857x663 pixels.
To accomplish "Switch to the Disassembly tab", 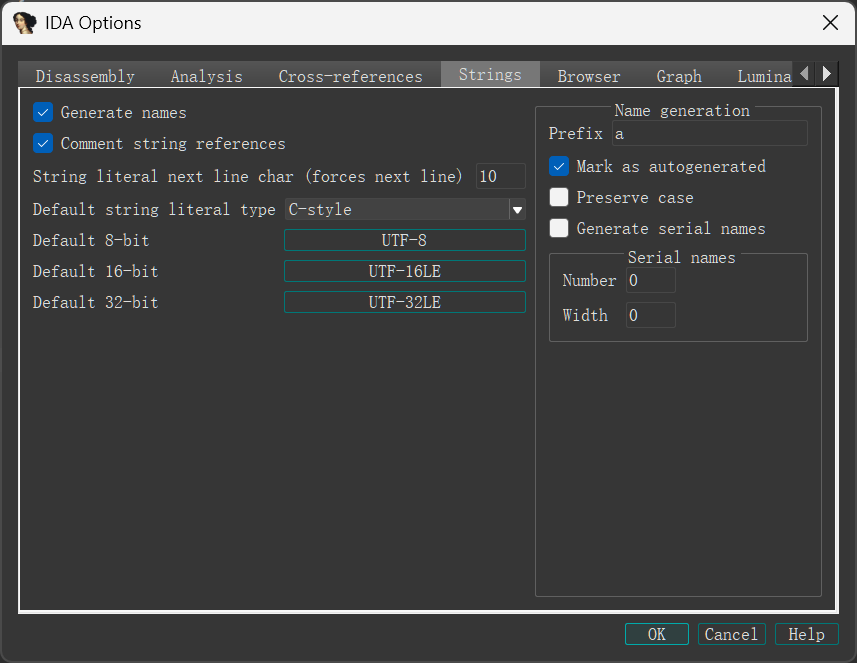I will (x=85, y=76).
